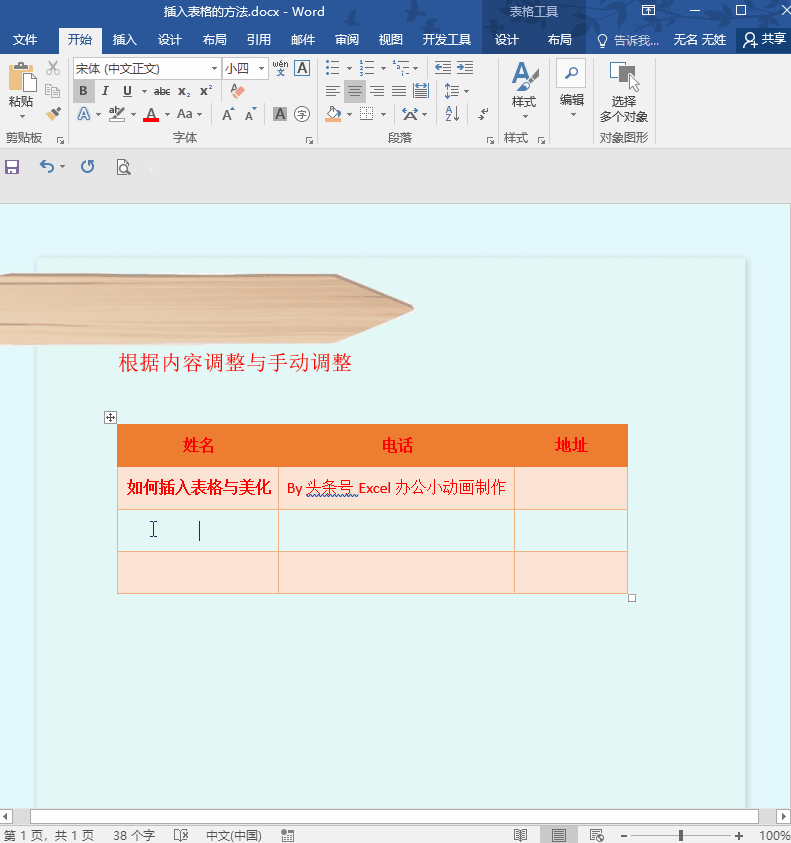
Task: Open the paragraph dialog launcher
Action: (490, 140)
